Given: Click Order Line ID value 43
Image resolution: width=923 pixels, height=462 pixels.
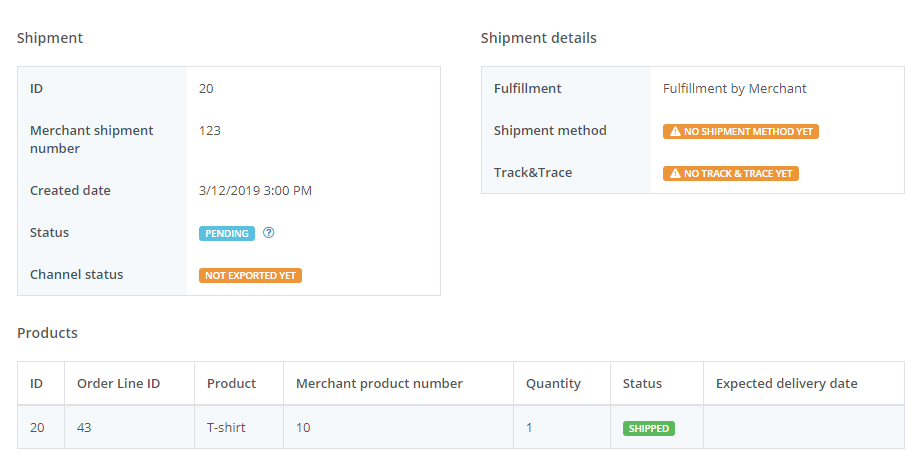Looking at the screenshot, I should click(x=85, y=428).
